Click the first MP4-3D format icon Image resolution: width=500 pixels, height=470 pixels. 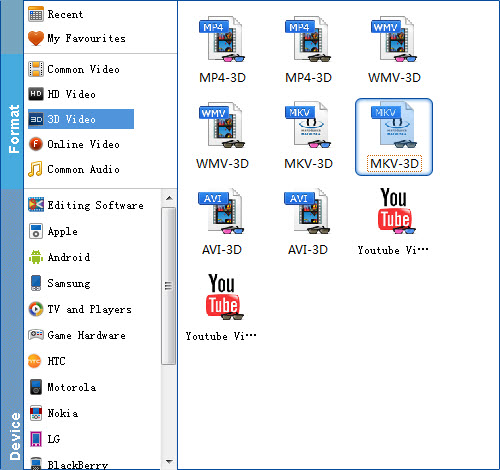point(222,50)
